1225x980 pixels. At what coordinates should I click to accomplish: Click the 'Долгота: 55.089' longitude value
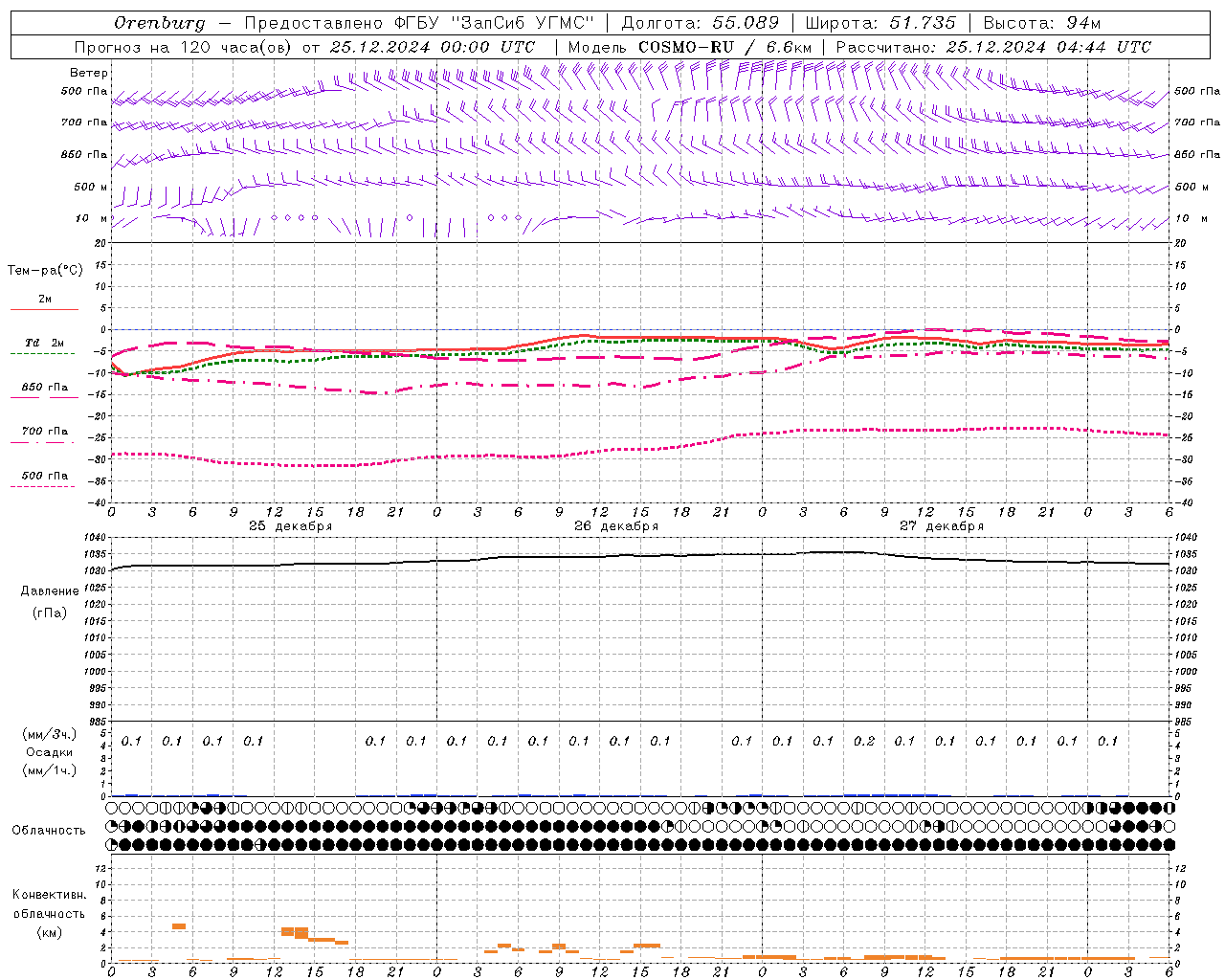coord(700,23)
